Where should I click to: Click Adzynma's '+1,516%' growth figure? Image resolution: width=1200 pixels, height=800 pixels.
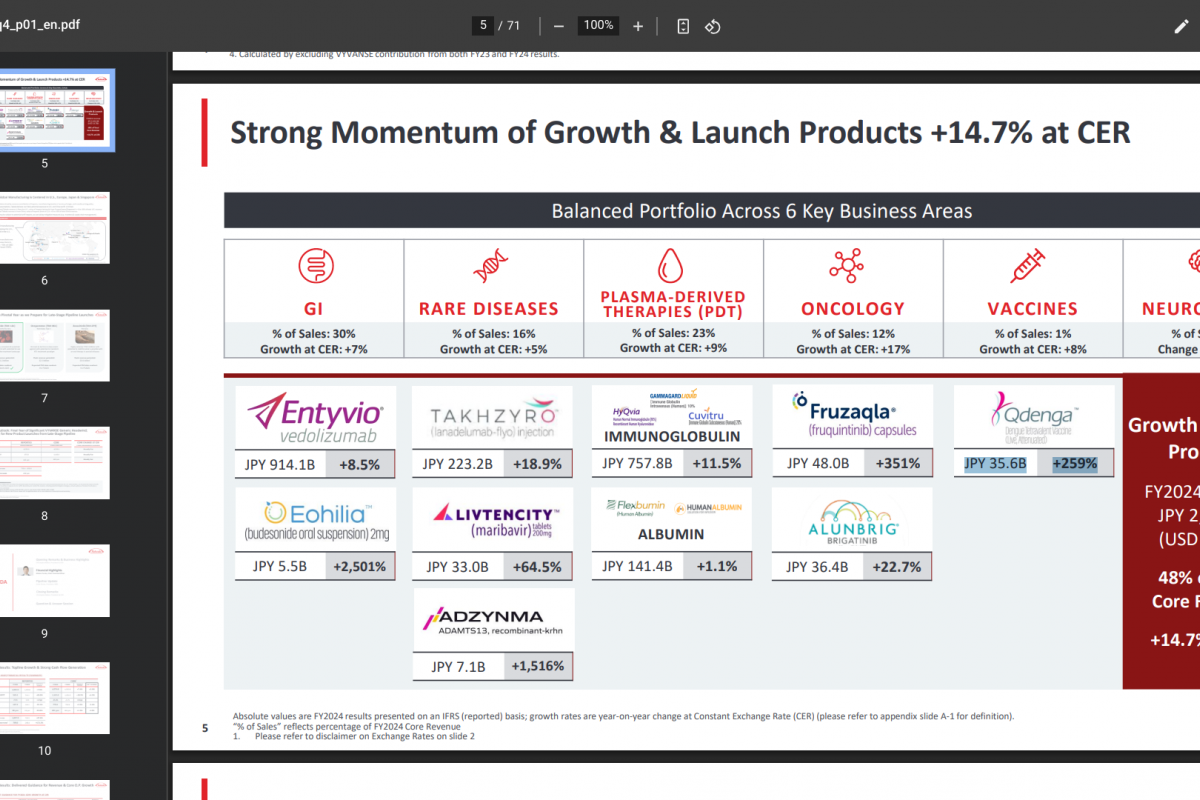[537, 667]
